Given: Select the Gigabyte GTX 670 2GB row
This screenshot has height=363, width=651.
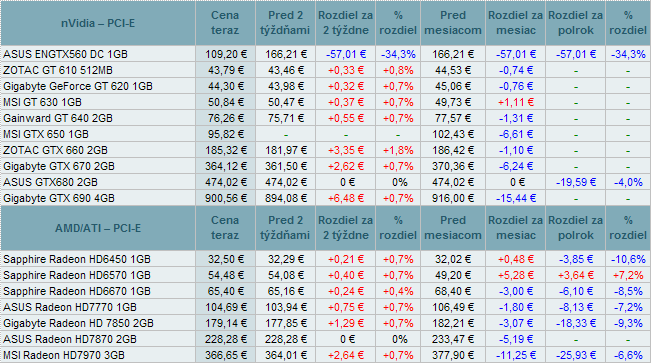Looking at the screenshot, I should [325, 166].
